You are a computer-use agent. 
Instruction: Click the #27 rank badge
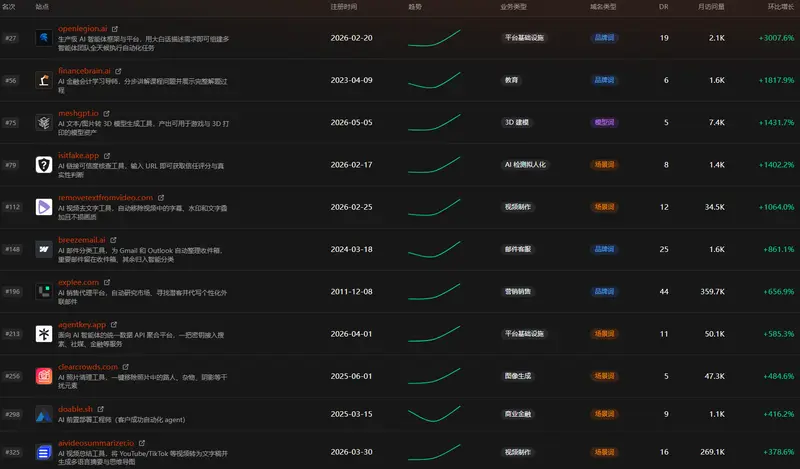11,38
